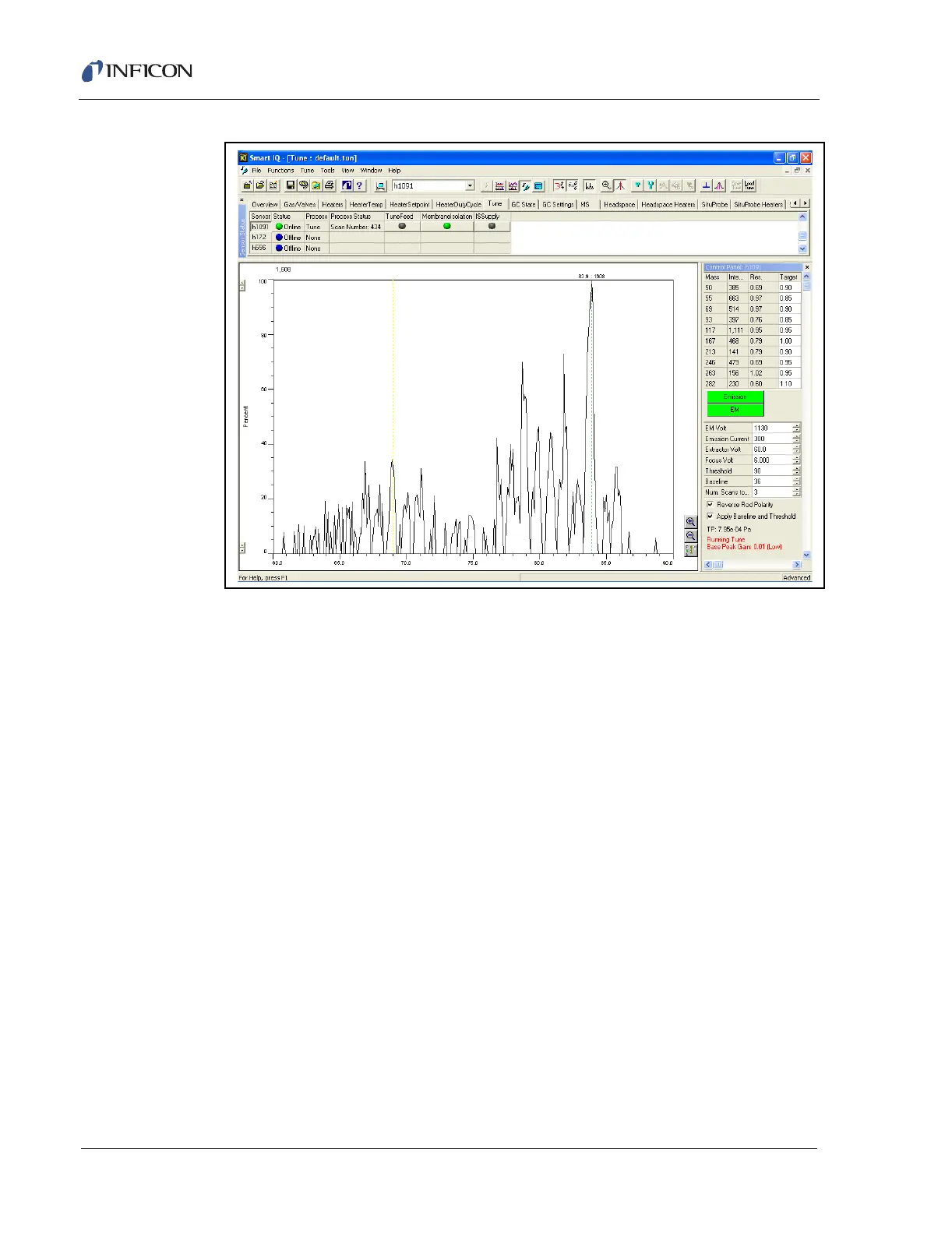Viewport: 952px width, 1234px height.
Task: Open the Tune menu
Action: [x=307, y=171]
